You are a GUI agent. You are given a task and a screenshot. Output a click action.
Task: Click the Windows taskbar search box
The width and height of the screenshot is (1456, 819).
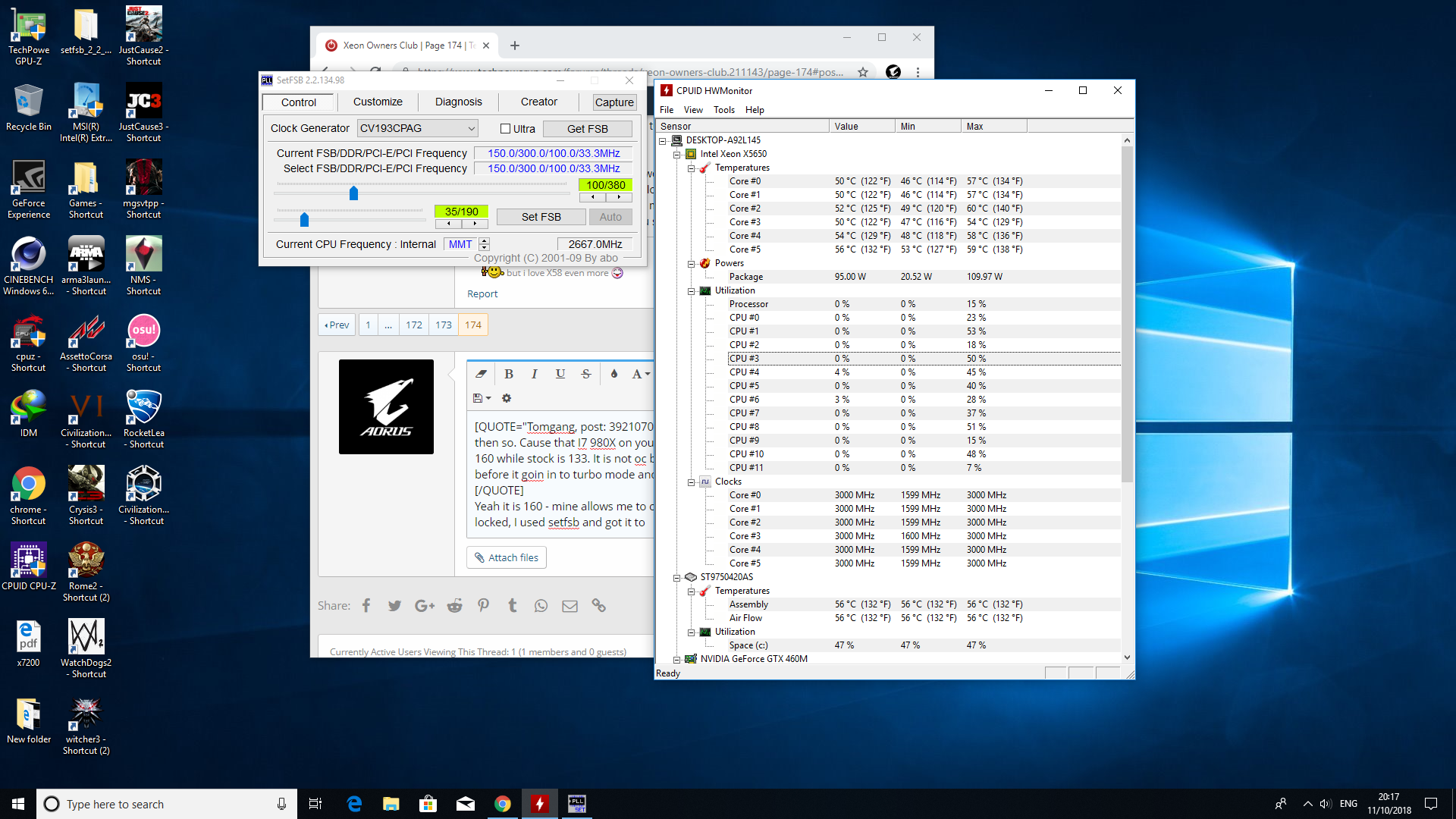click(x=167, y=804)
